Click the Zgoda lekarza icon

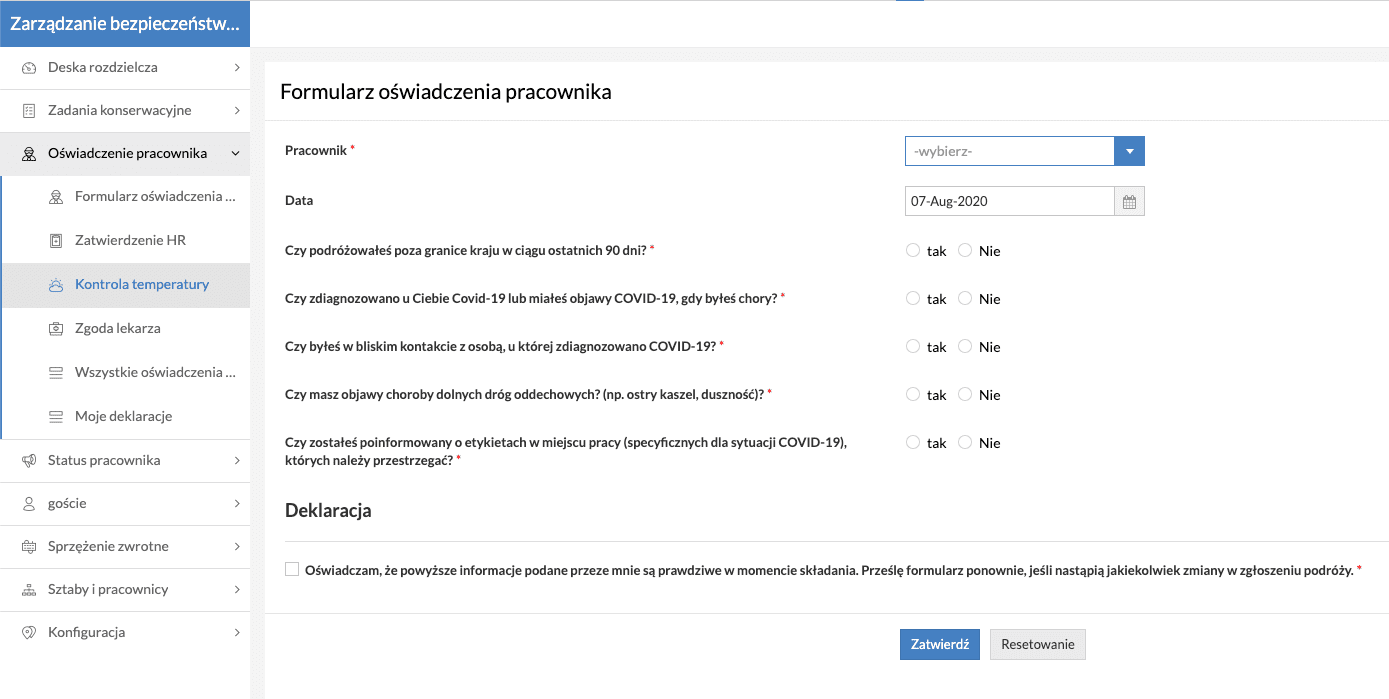[x=56, y=329]
